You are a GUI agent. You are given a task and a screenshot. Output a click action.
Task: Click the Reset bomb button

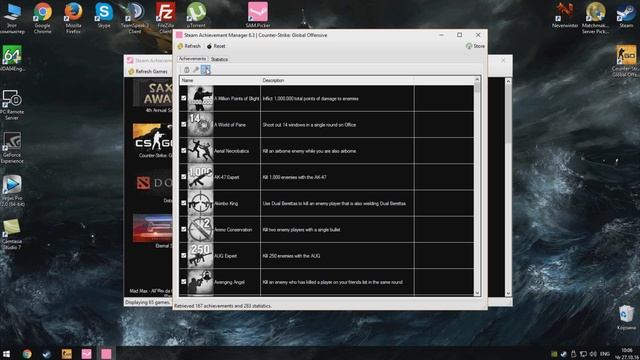[x=216, y=46]
